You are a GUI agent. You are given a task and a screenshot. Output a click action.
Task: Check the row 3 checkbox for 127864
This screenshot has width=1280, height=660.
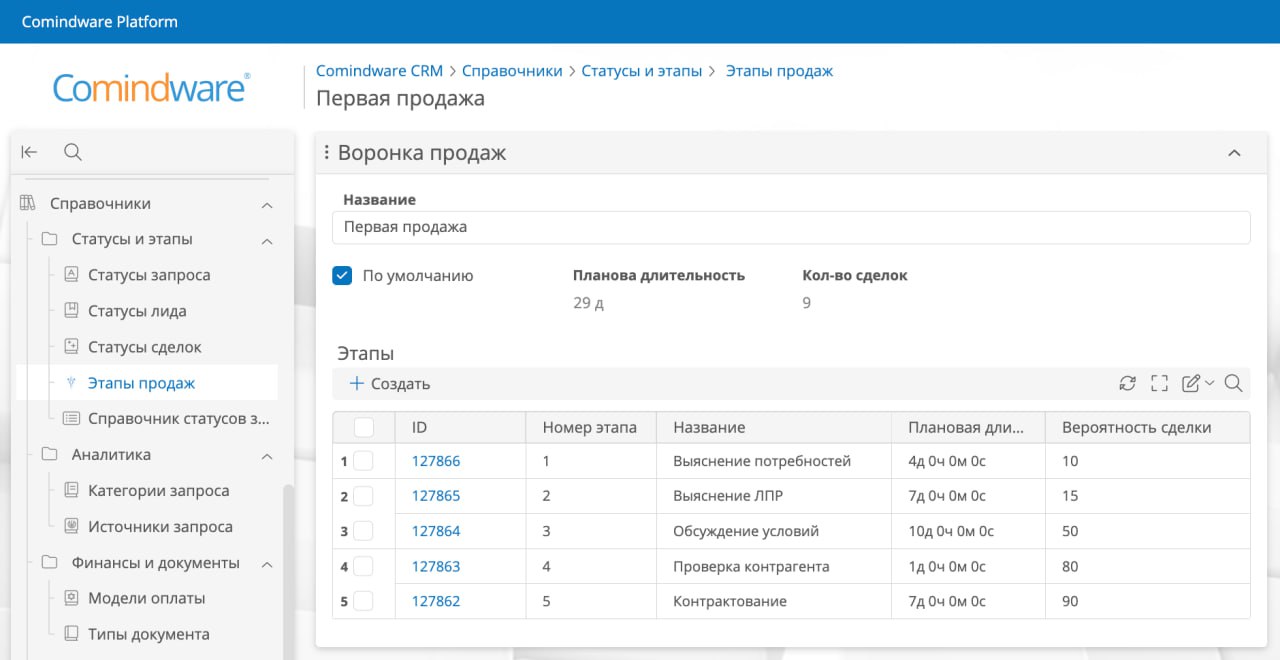[x=363, y=531]
